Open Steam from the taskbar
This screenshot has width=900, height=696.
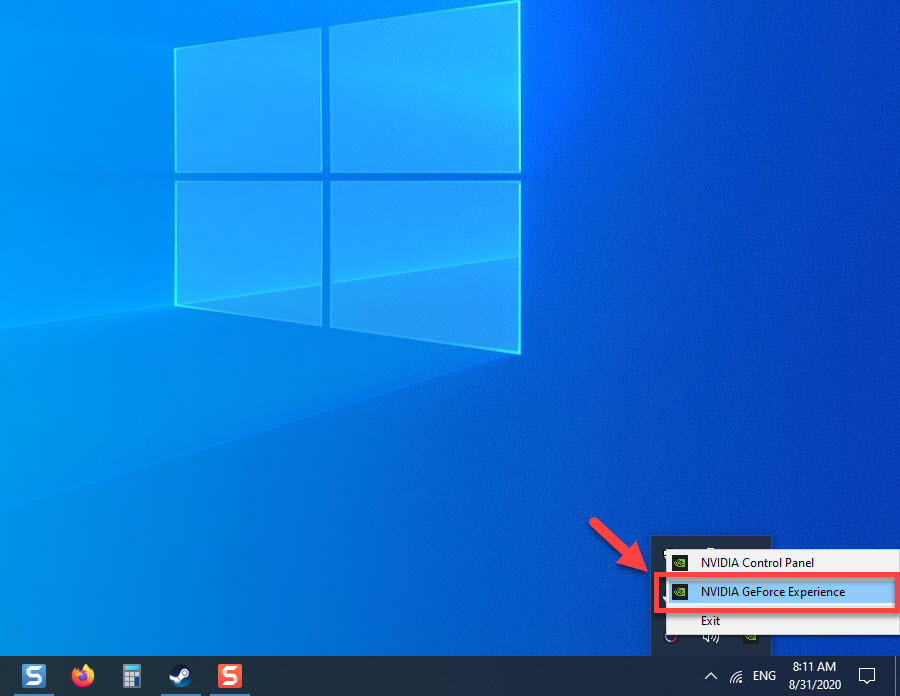point(181,676)
